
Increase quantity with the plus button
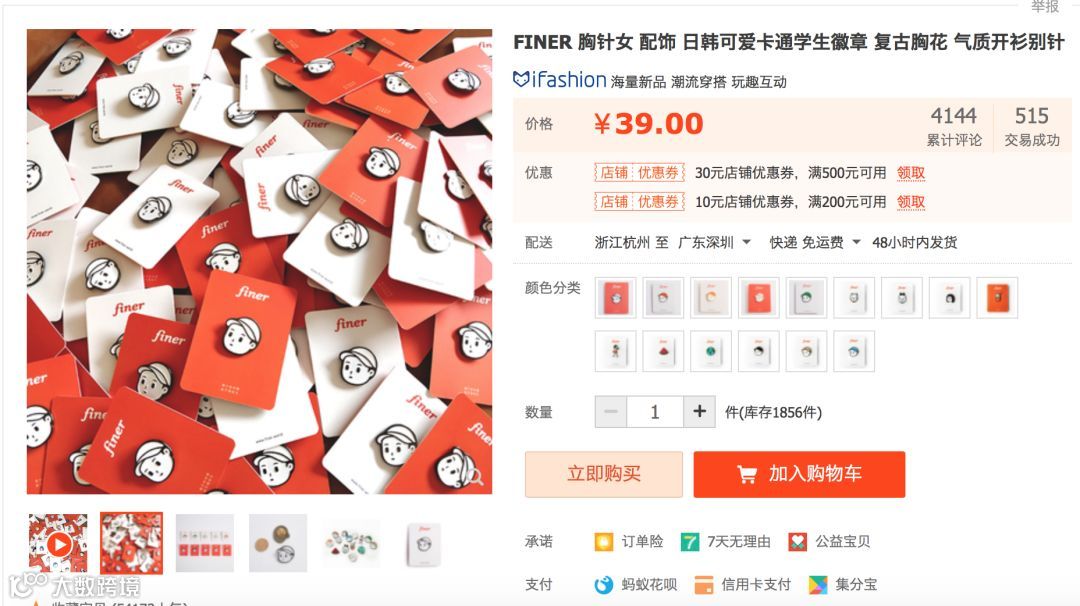[x=699, y=412]
